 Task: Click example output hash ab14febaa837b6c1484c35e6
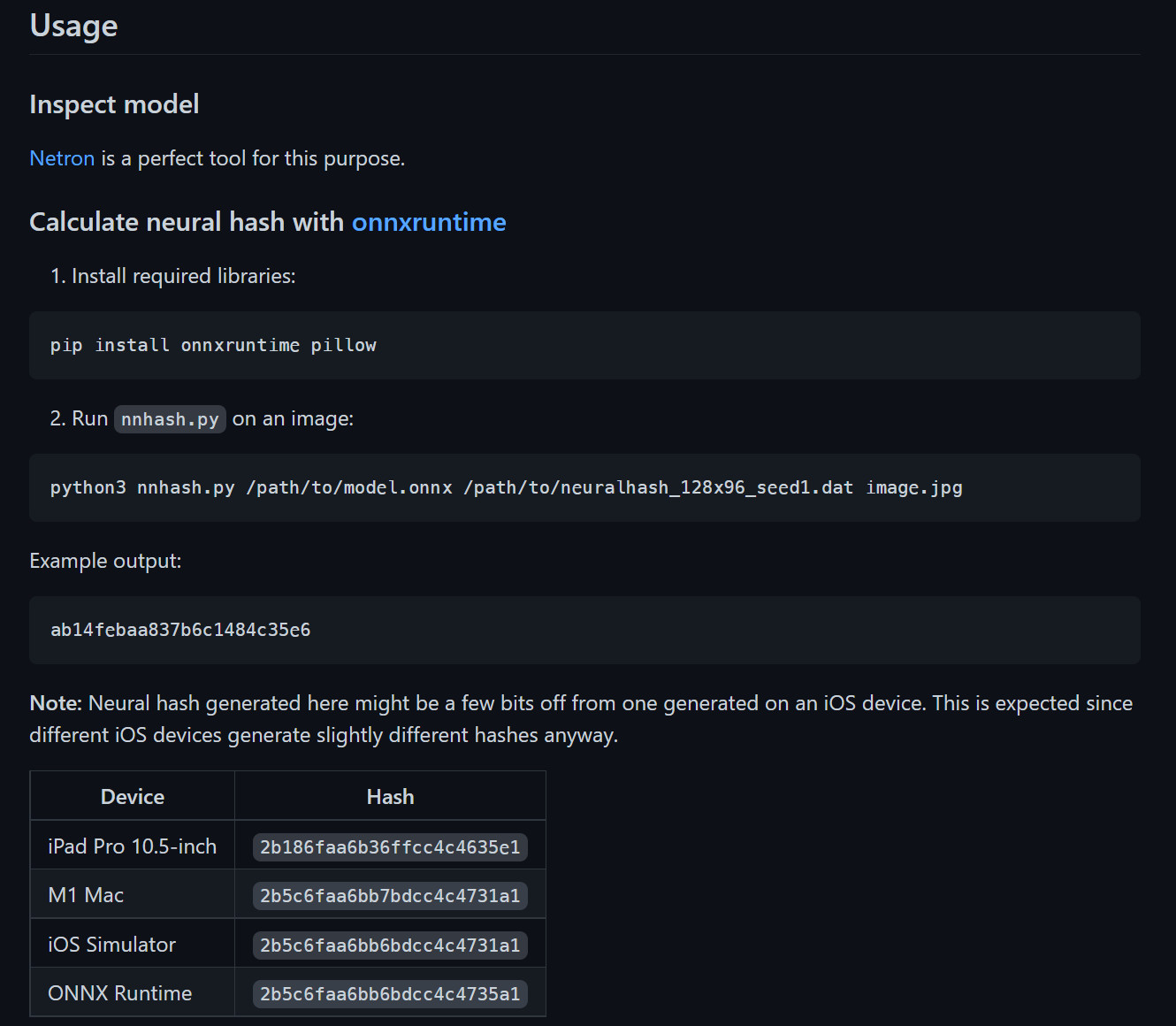180,630
